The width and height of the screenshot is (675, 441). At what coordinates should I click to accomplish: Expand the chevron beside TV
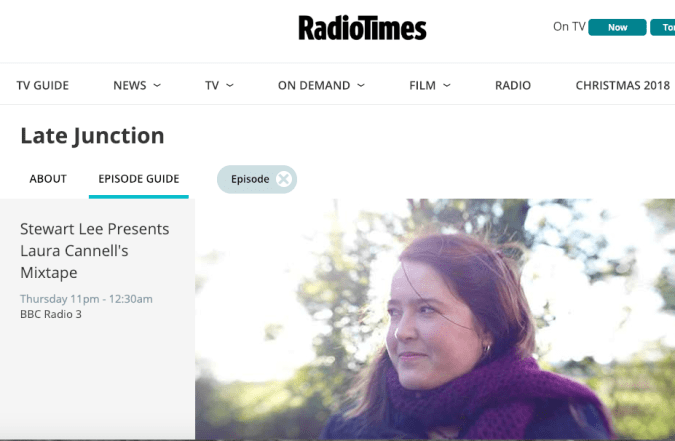(x=230, y=86)
